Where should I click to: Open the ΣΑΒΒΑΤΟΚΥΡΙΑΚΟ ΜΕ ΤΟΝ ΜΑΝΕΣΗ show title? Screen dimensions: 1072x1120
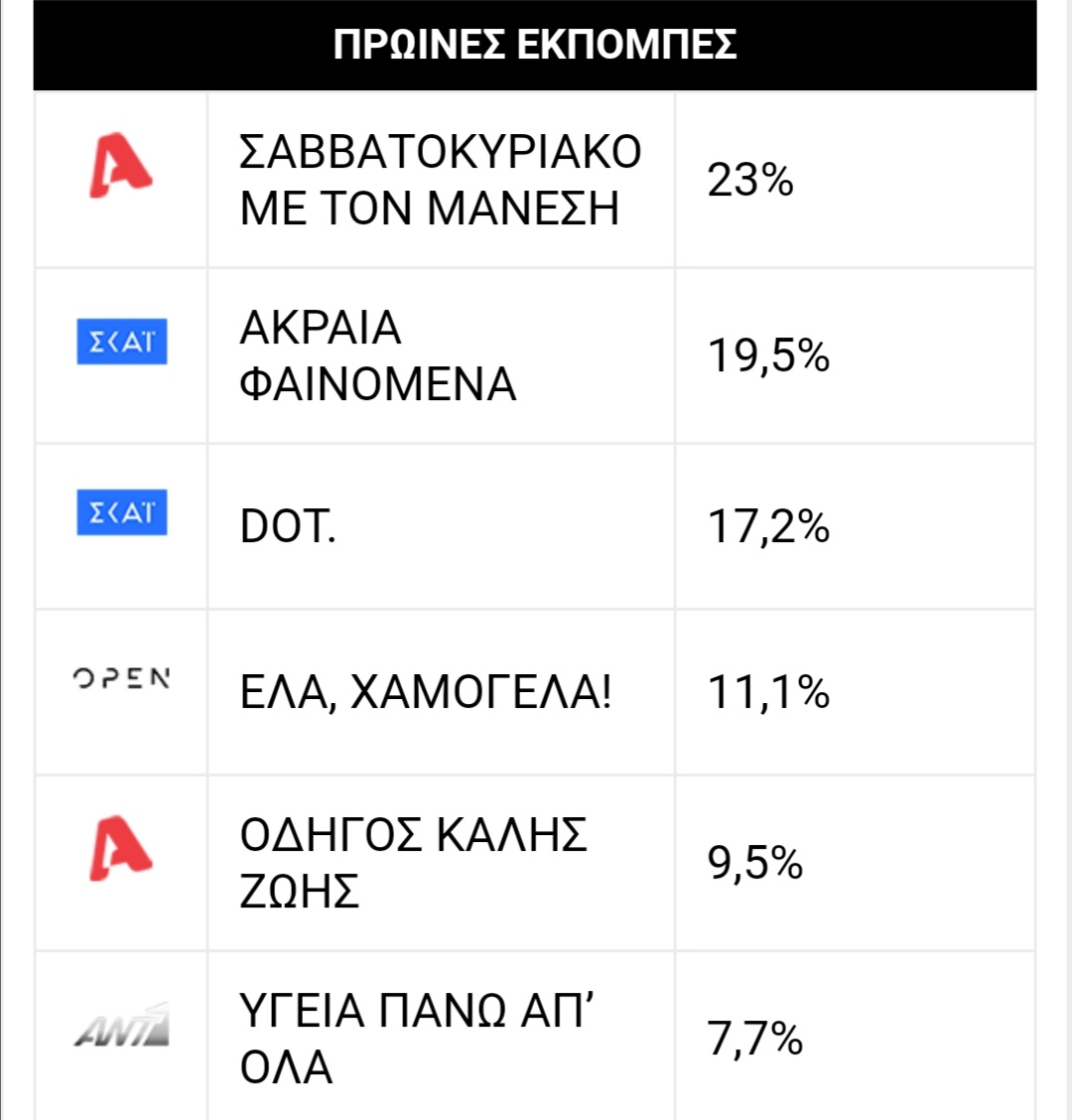(x=441, y=180)
